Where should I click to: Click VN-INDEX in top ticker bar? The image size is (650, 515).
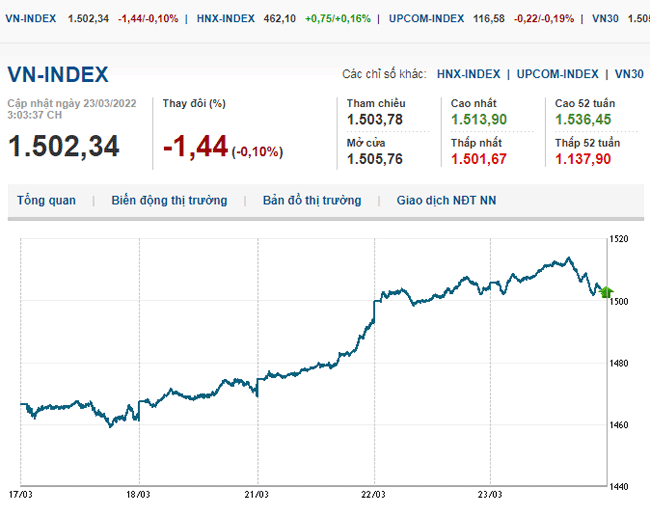[x=29, y=18]
